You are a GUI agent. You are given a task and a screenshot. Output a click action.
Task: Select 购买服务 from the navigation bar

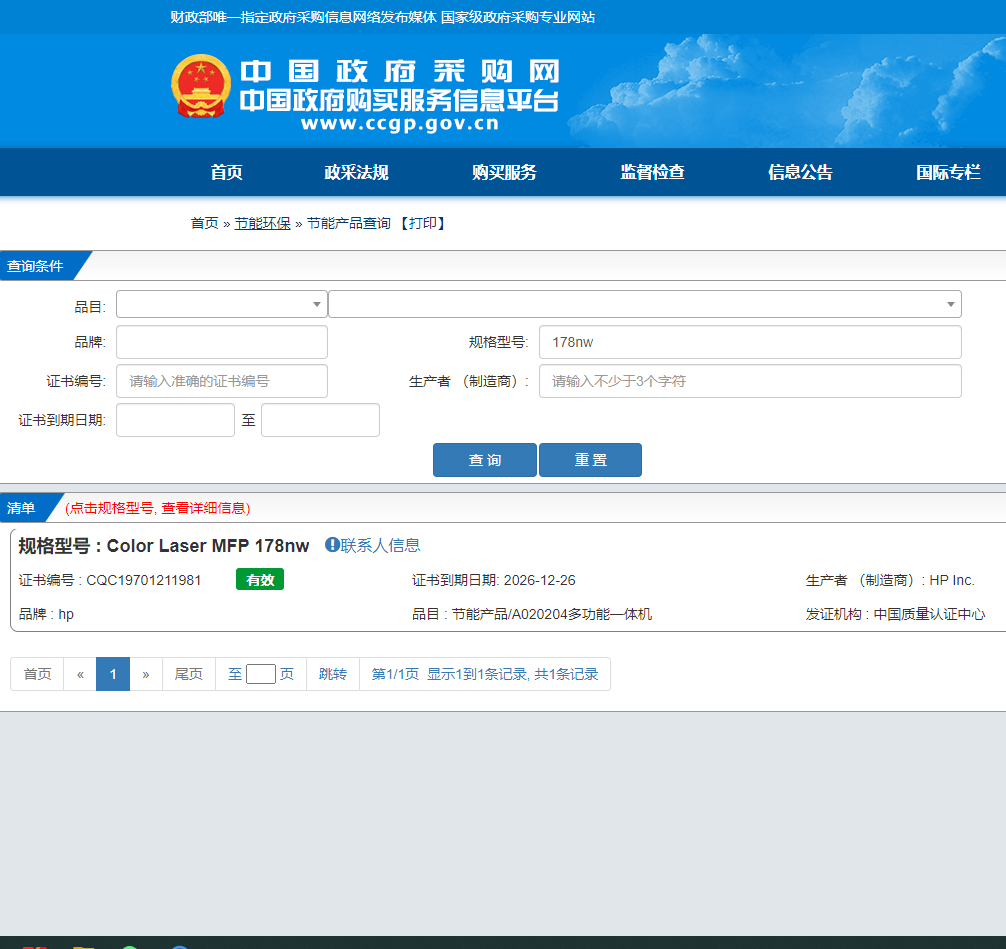504,172
